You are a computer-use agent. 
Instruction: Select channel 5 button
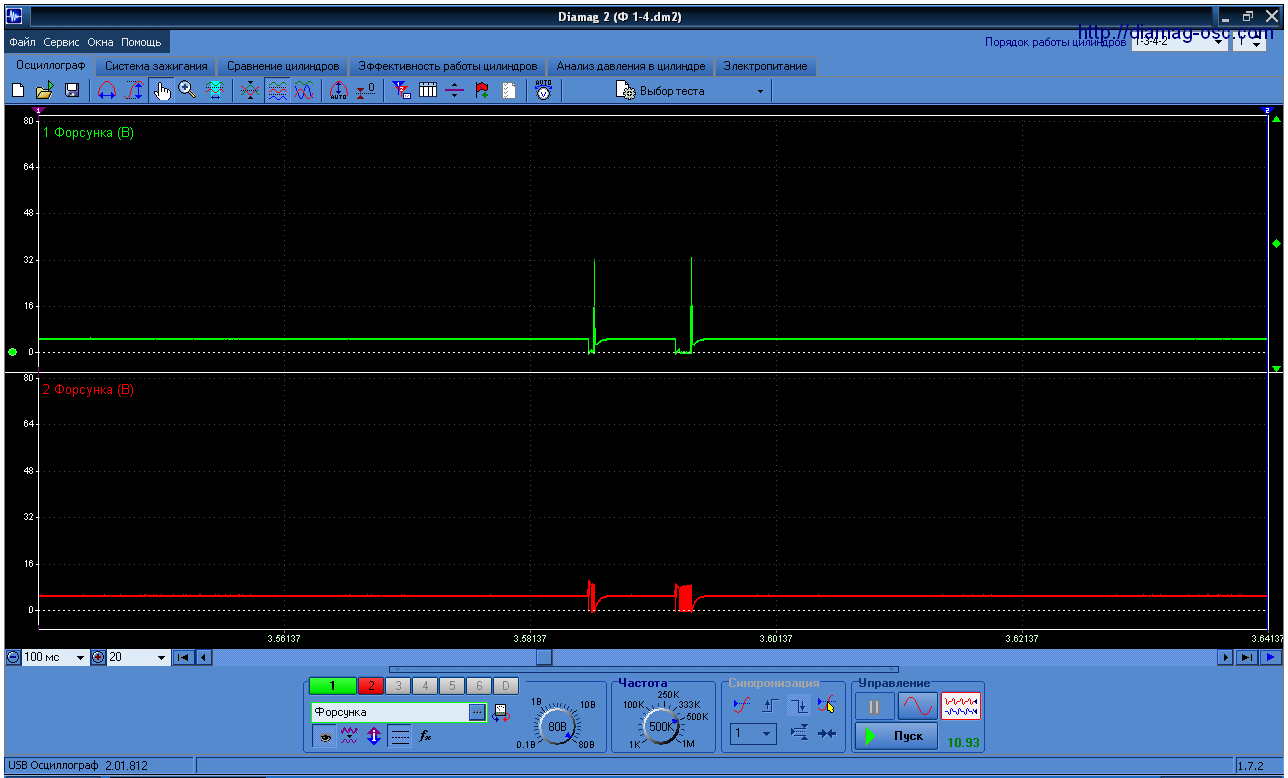452,686
